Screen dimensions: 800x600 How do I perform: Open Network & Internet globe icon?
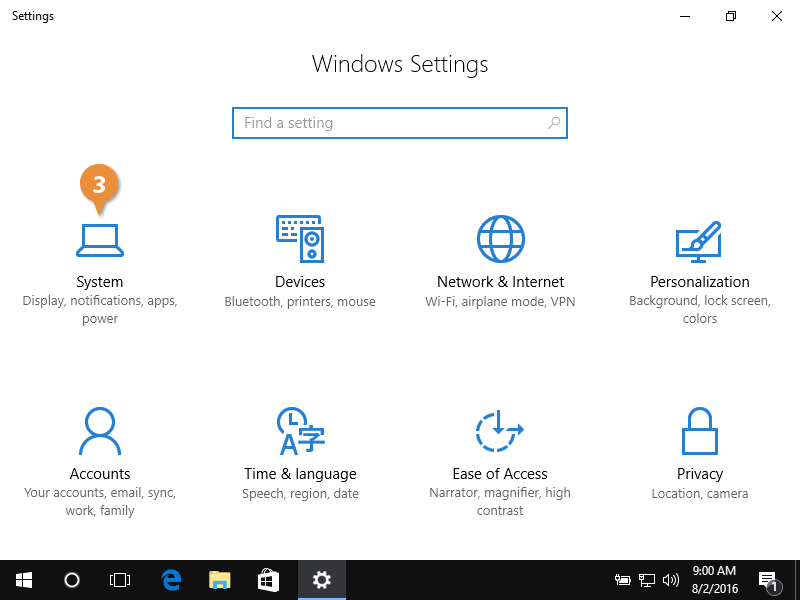500,238
